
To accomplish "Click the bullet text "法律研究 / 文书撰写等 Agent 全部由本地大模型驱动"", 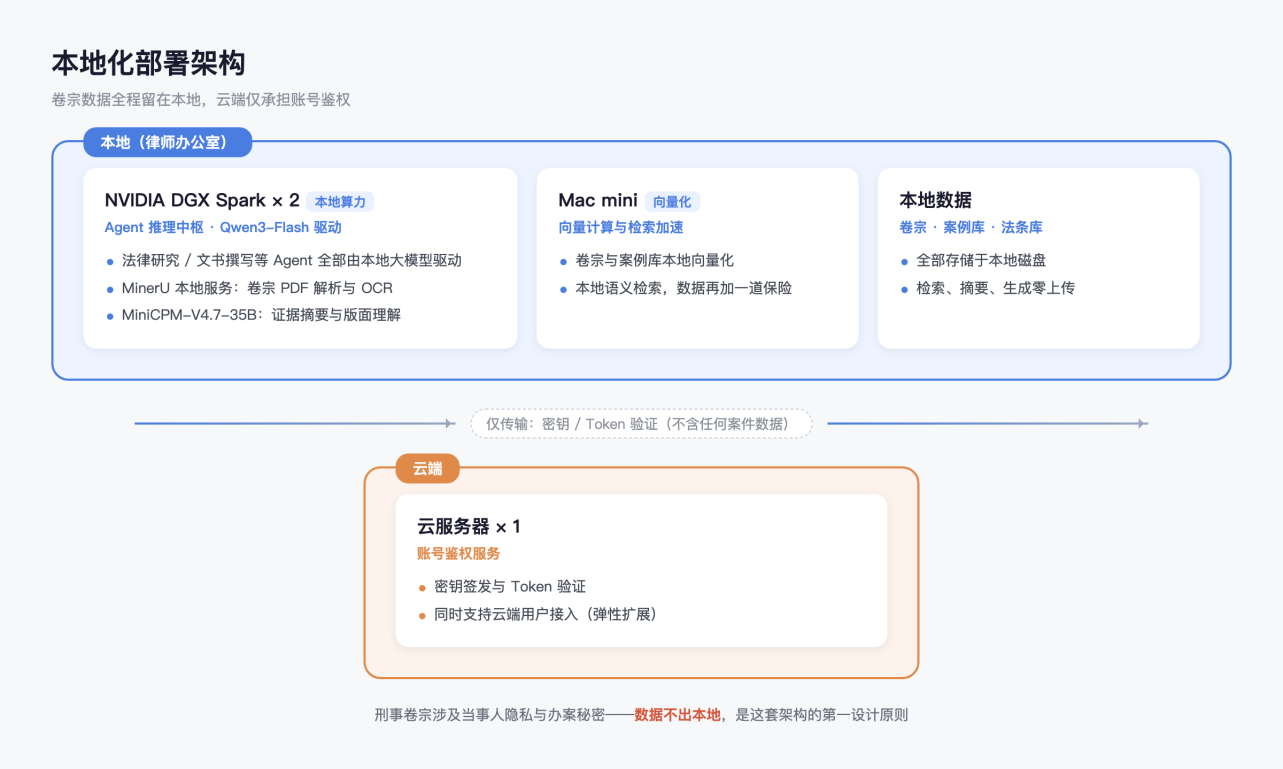I will (292, 260).
